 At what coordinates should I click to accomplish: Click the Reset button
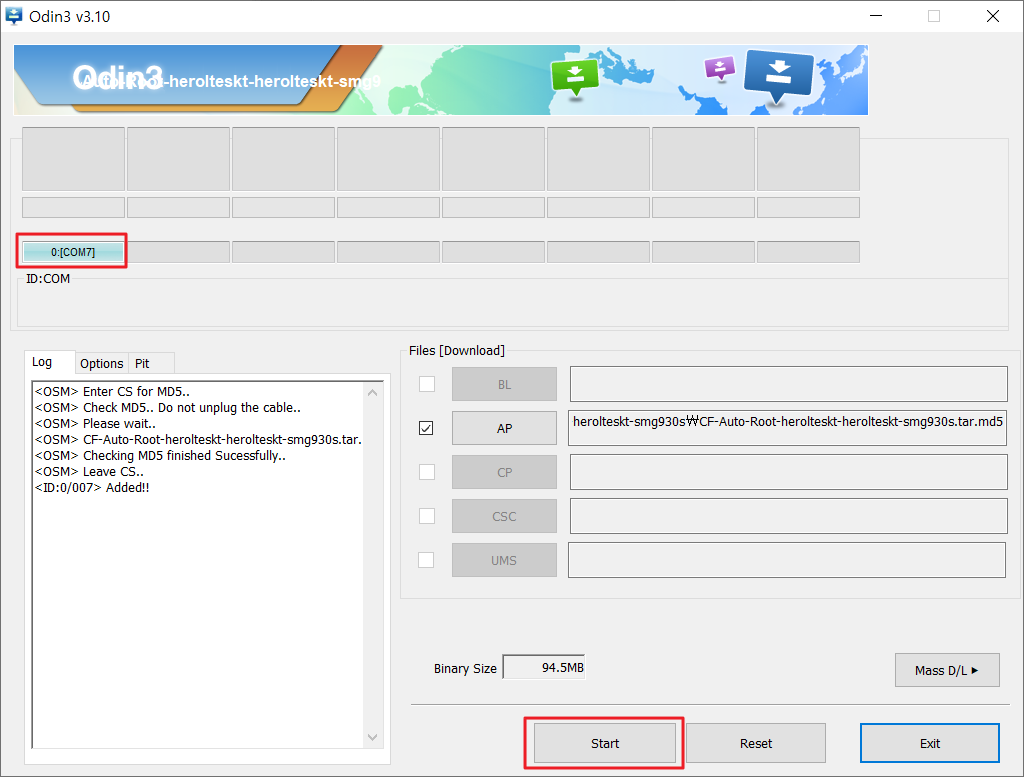(x=756, y=743)
